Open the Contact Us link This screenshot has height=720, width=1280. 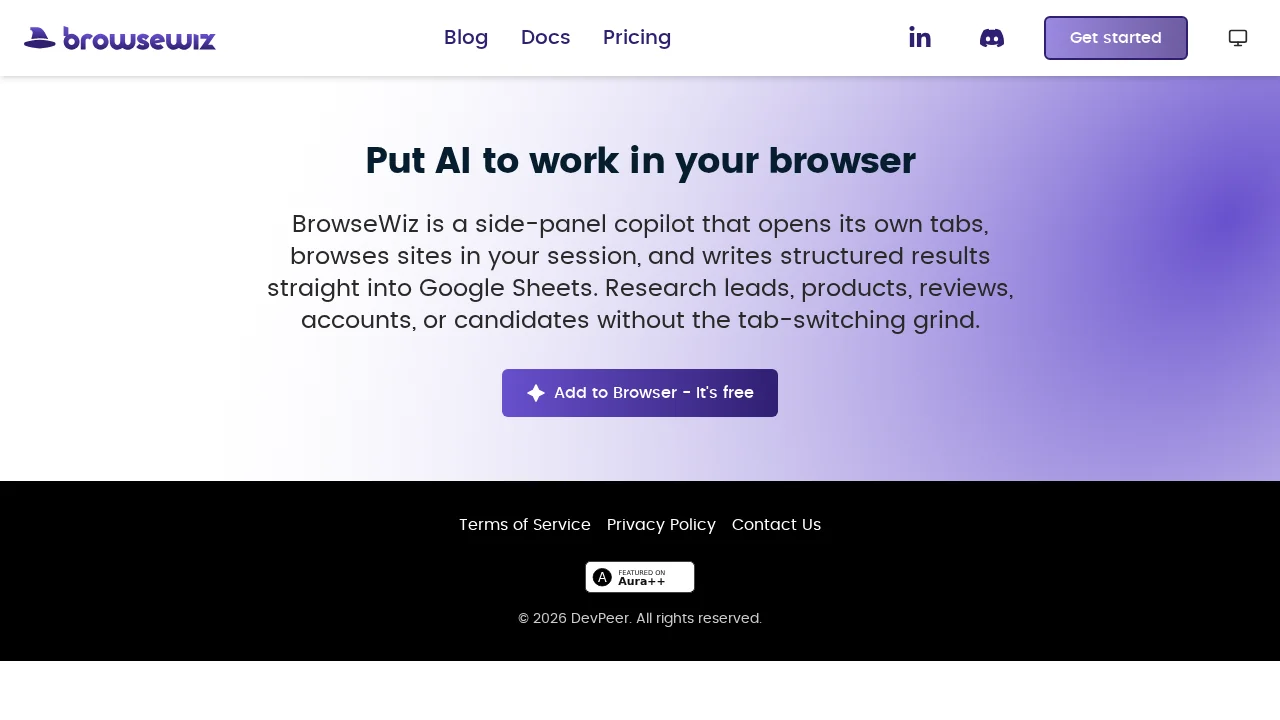(776, 525)
